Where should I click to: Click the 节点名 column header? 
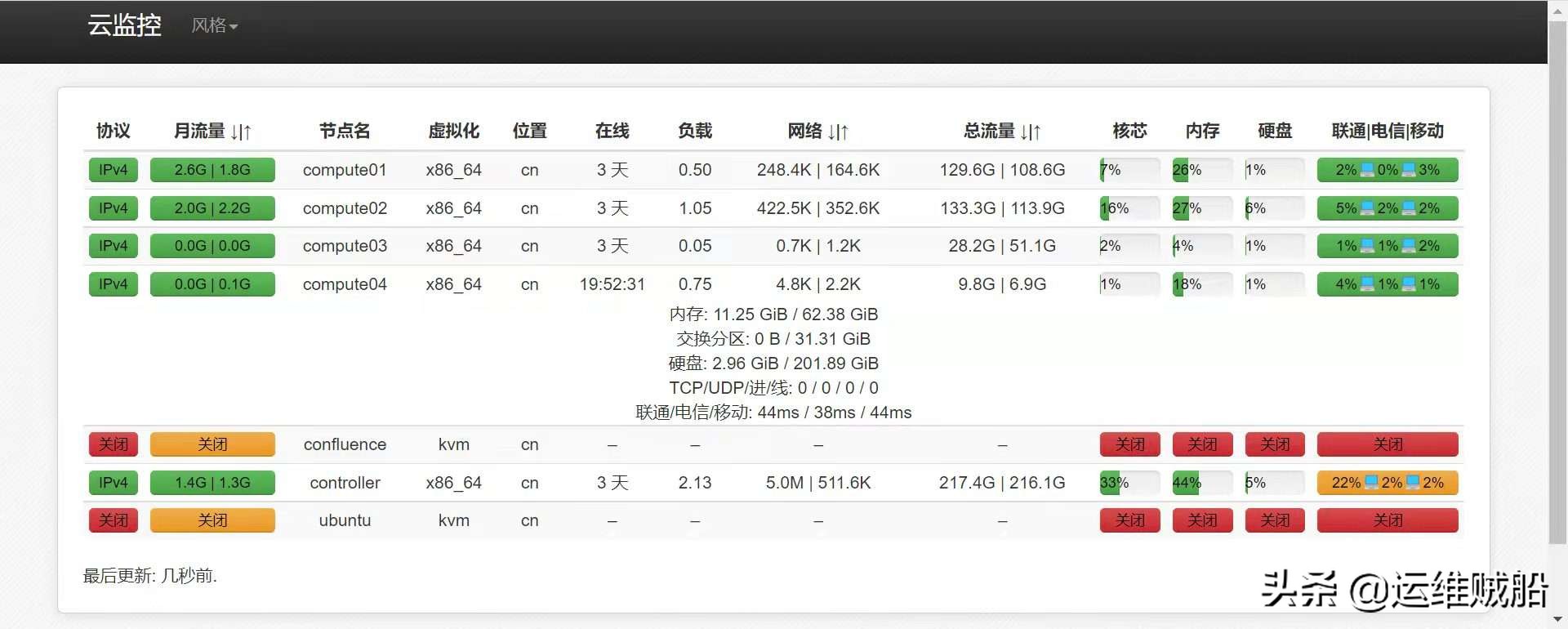tap(345, 131)
